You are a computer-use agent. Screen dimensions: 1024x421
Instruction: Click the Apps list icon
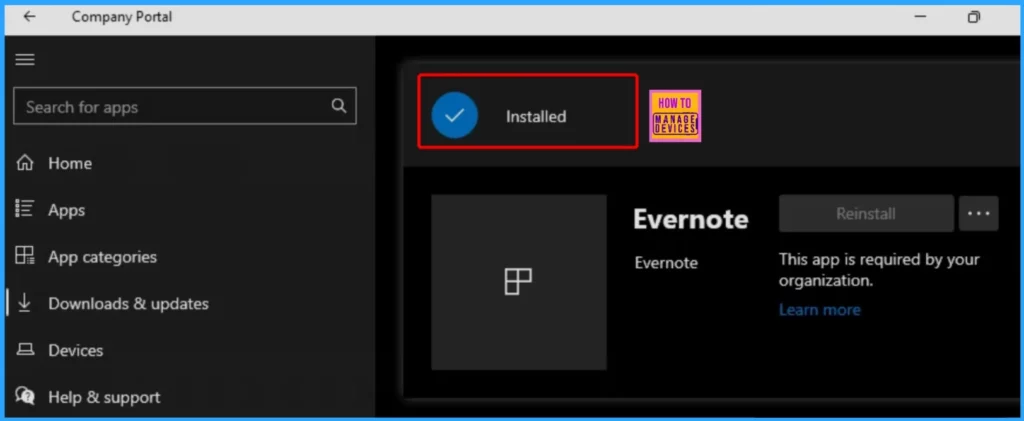(25, 210)
